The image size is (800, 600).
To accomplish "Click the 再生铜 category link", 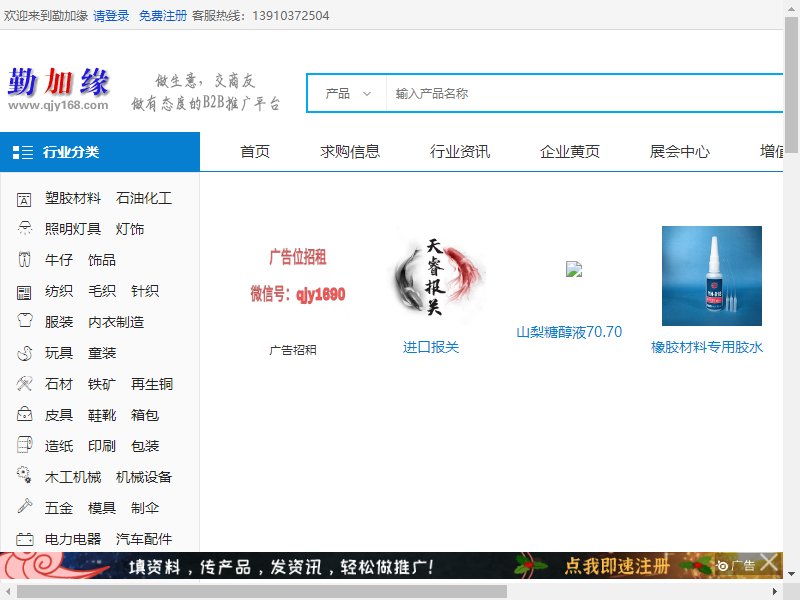I will click(x=152, y=384).
